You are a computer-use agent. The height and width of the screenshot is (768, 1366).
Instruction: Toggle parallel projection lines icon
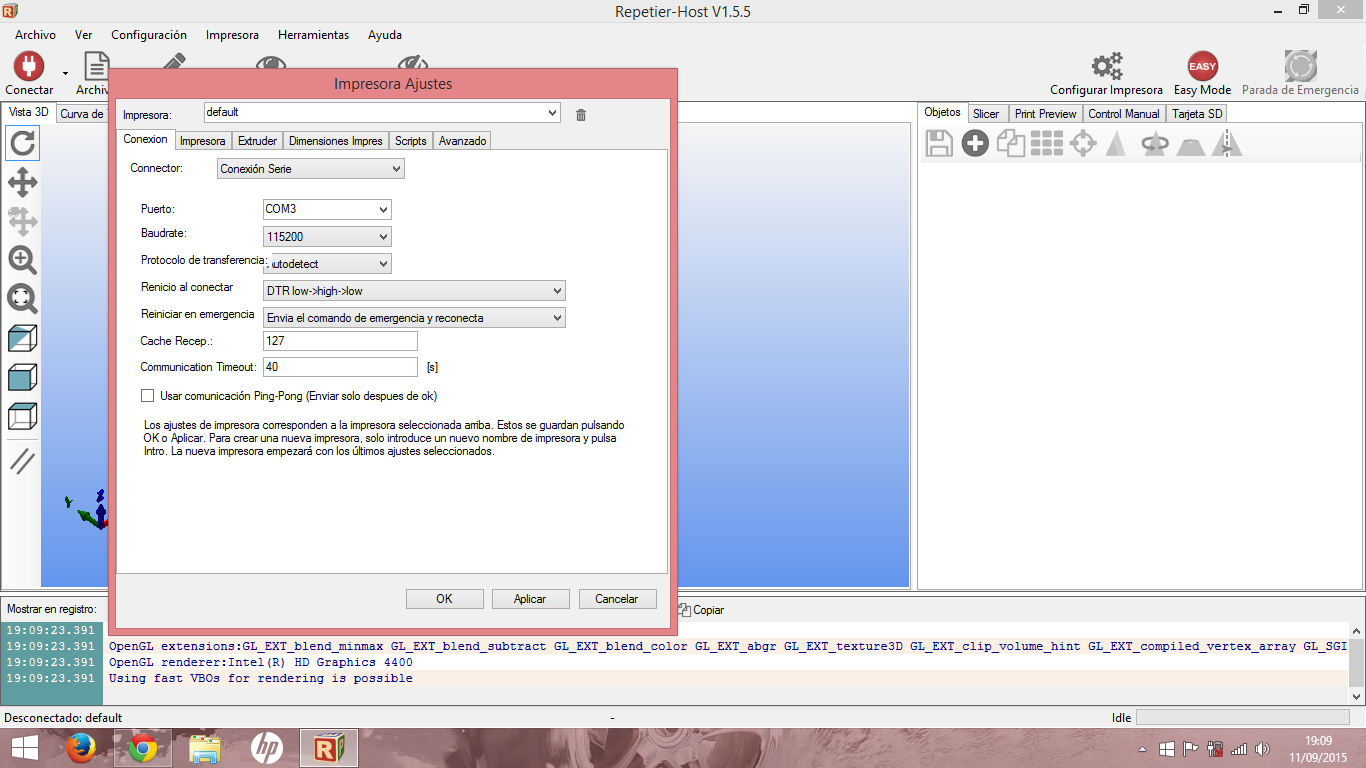coord(22,461)
